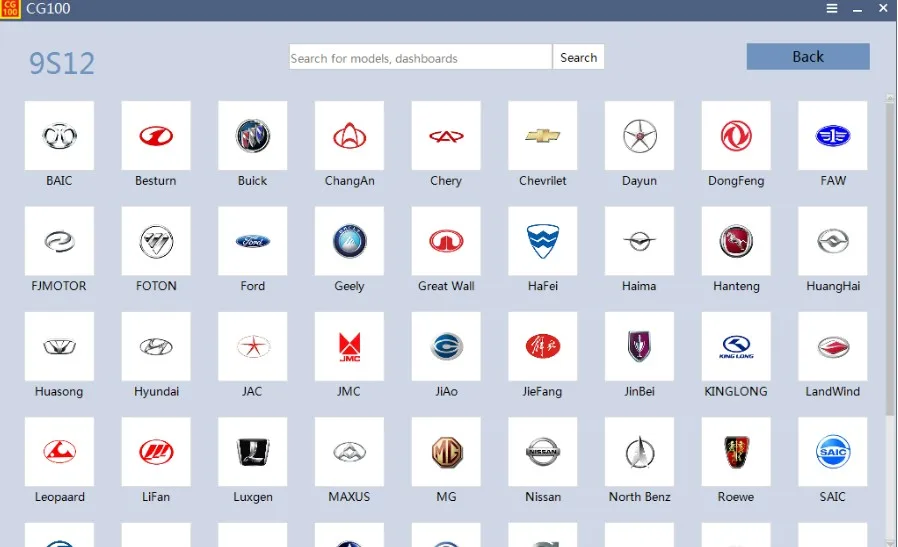The width and height of the screenshot is (898, 547).
Task: Select the MAXUS brand icon
Action: [349, 452]
